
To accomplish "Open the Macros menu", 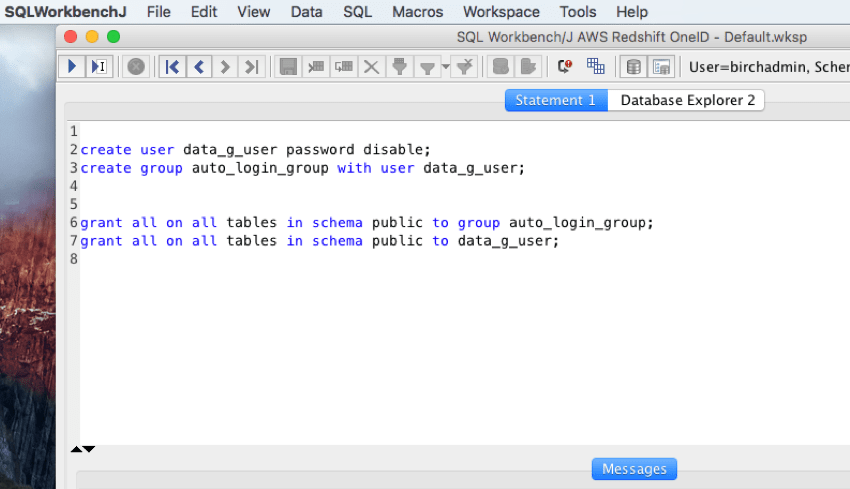I will [417, 12].
